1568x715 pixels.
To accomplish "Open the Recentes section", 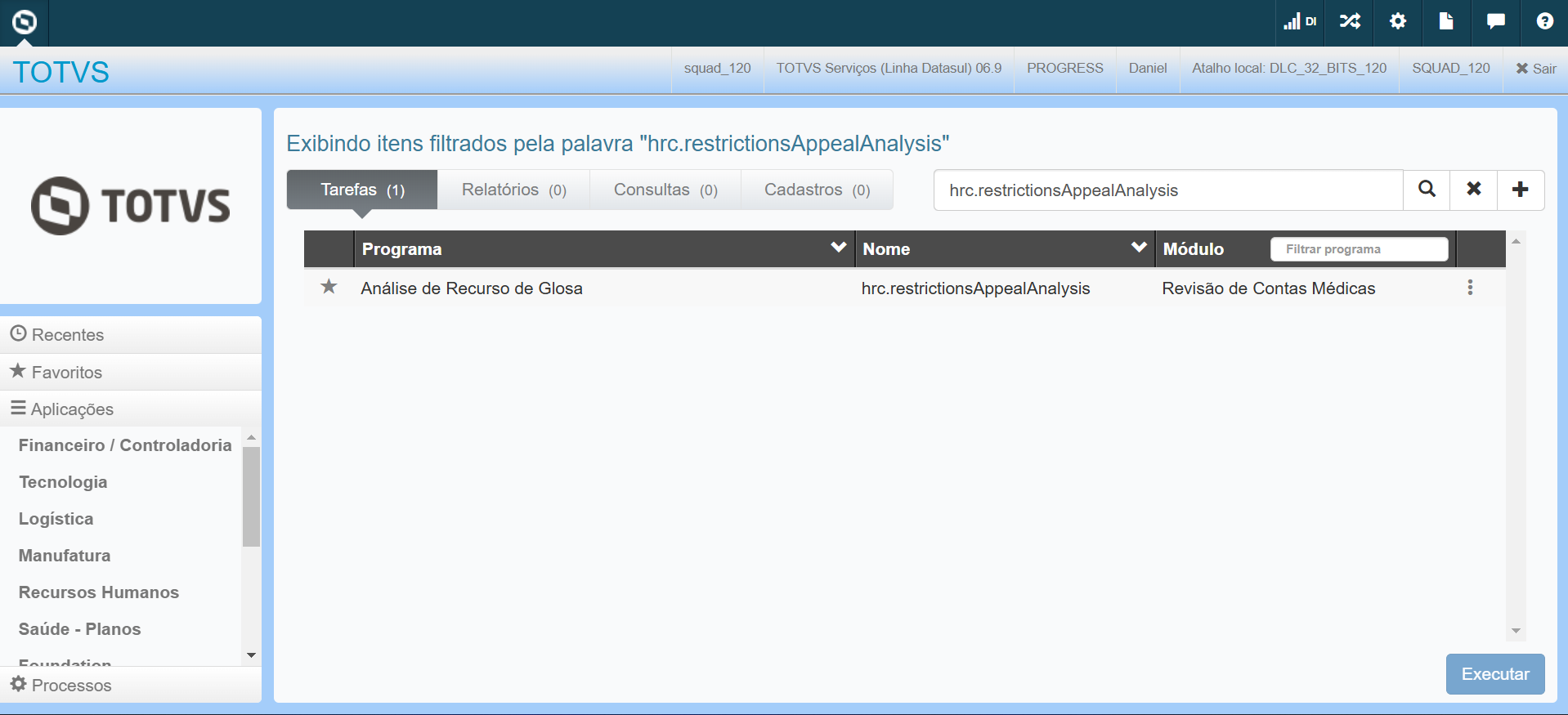I will coord(131,335).
